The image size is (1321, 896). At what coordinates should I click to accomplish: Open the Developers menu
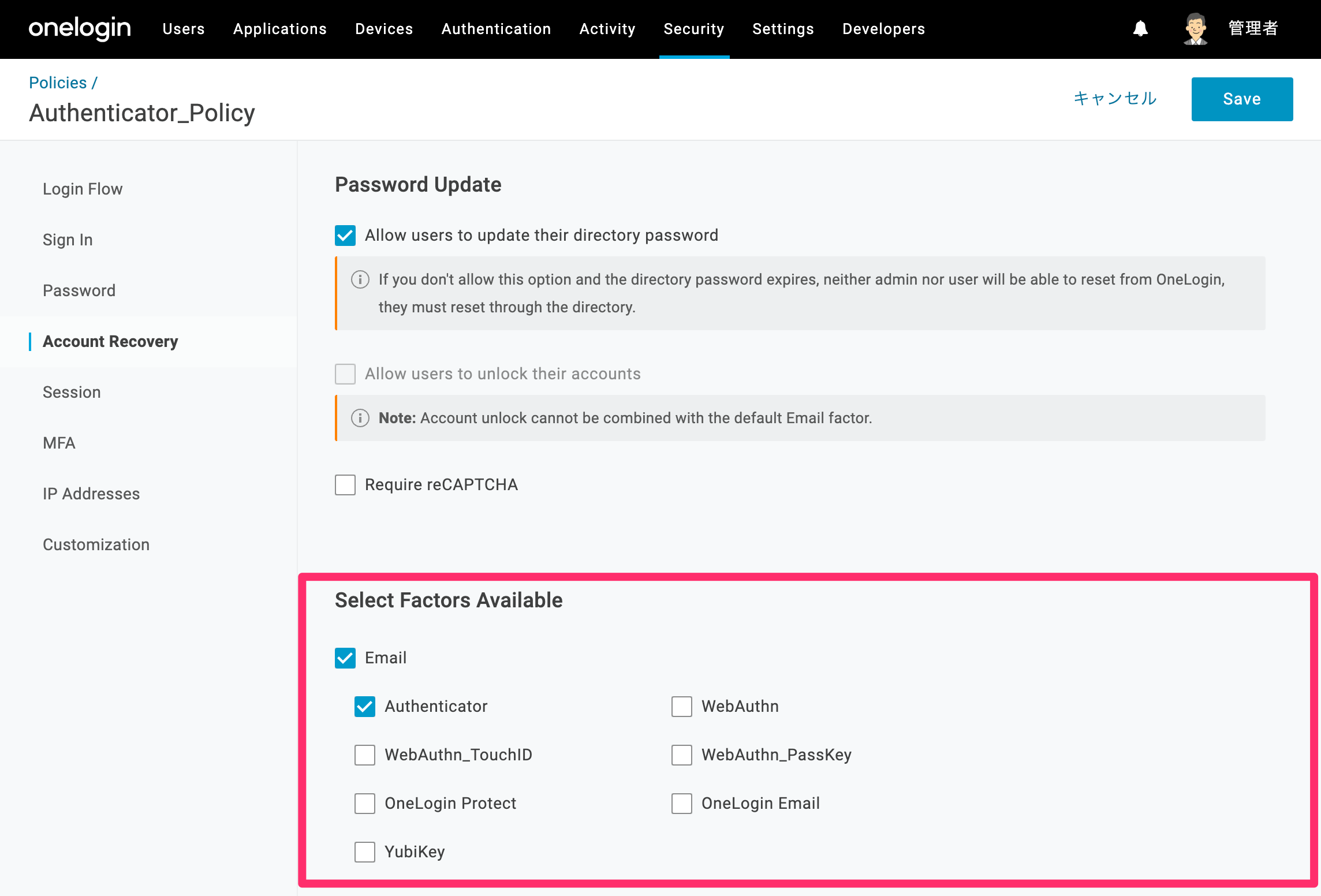(x=883, y=29)
